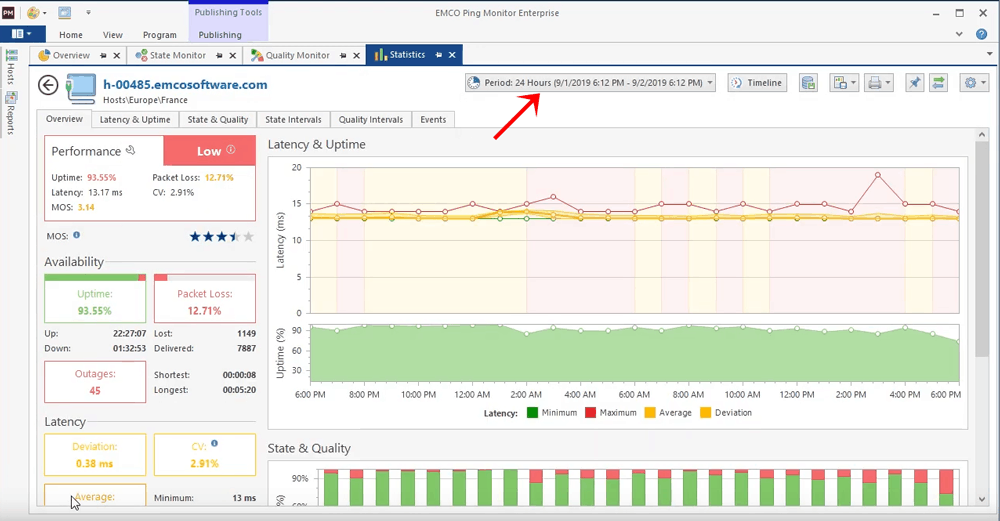Expand the print dropdown arrow

click(888, 83)
